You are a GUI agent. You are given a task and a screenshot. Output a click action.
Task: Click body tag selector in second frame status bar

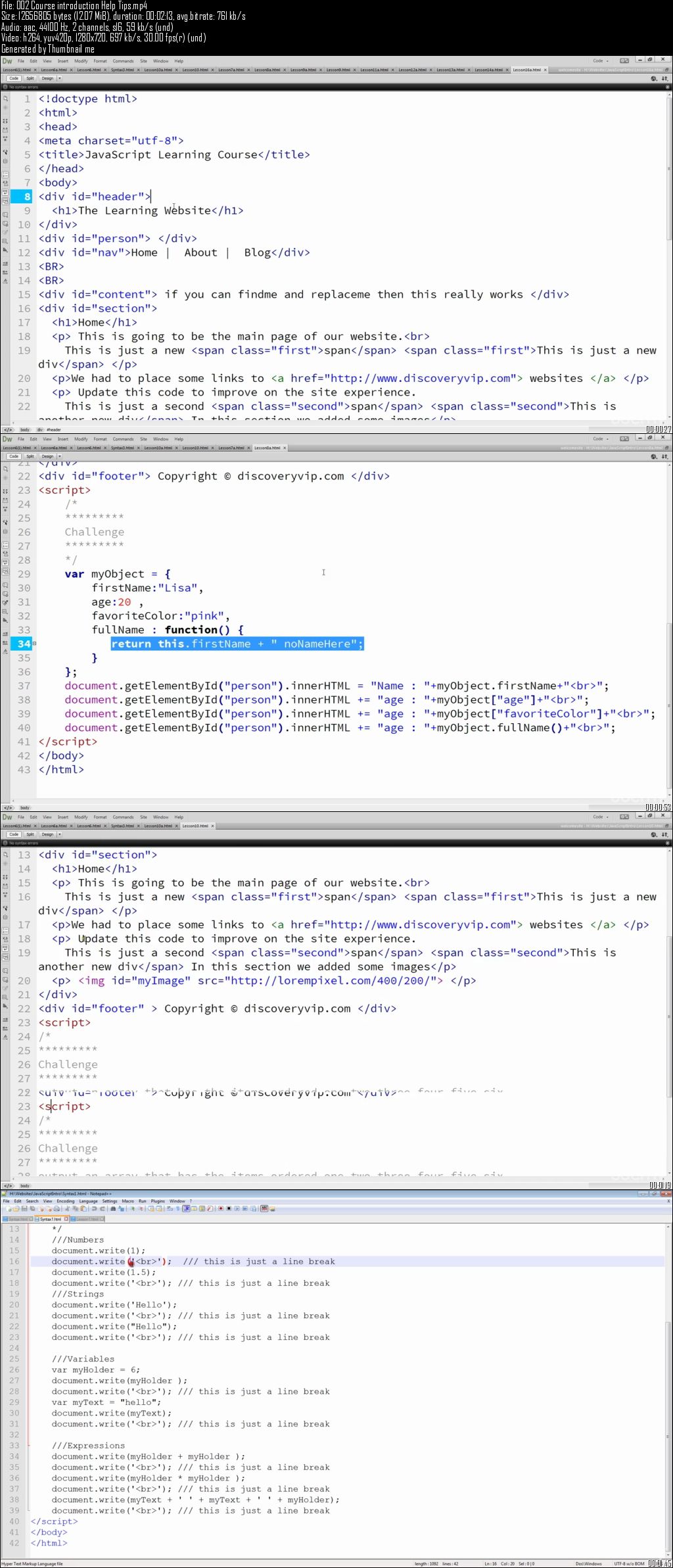[x=25, y=807]
